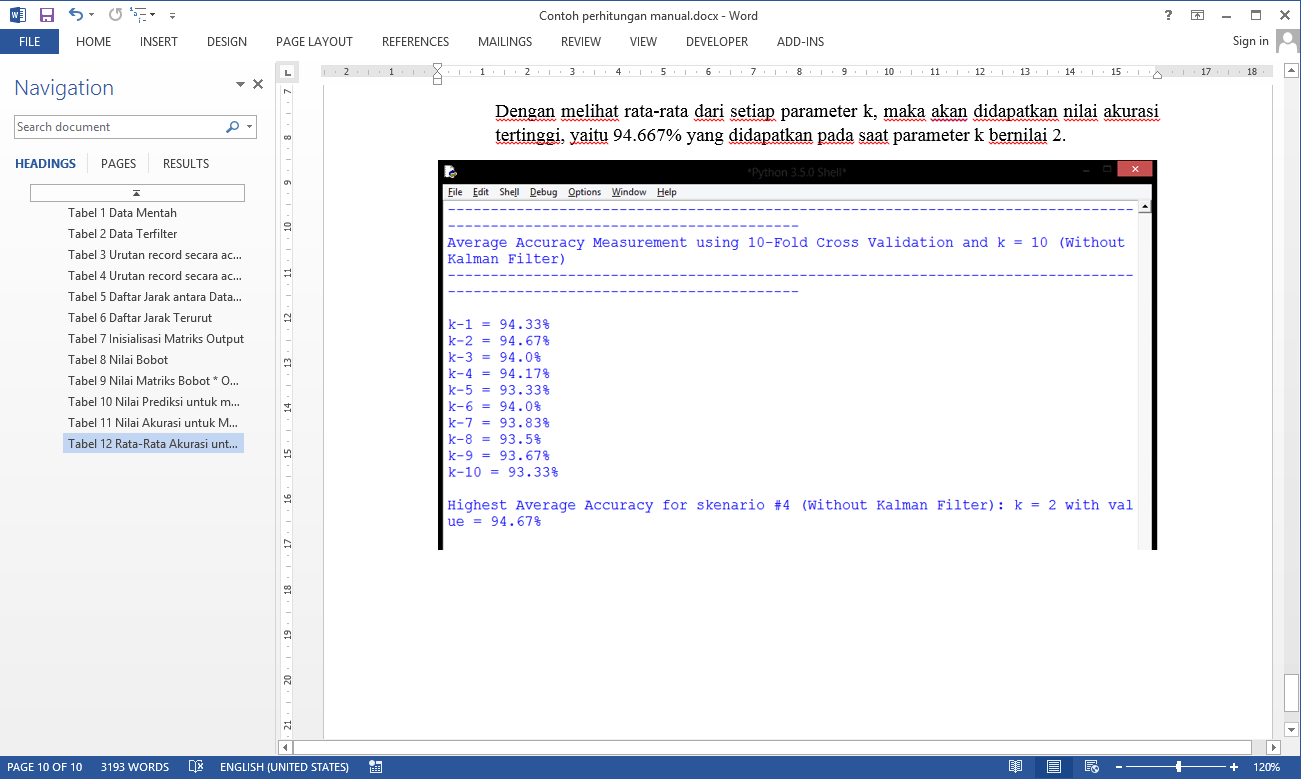The height and width of the screenshot is (779, 1301).
Task: Click the macro recording status bar icon
Action: click(x=376, y=767)
